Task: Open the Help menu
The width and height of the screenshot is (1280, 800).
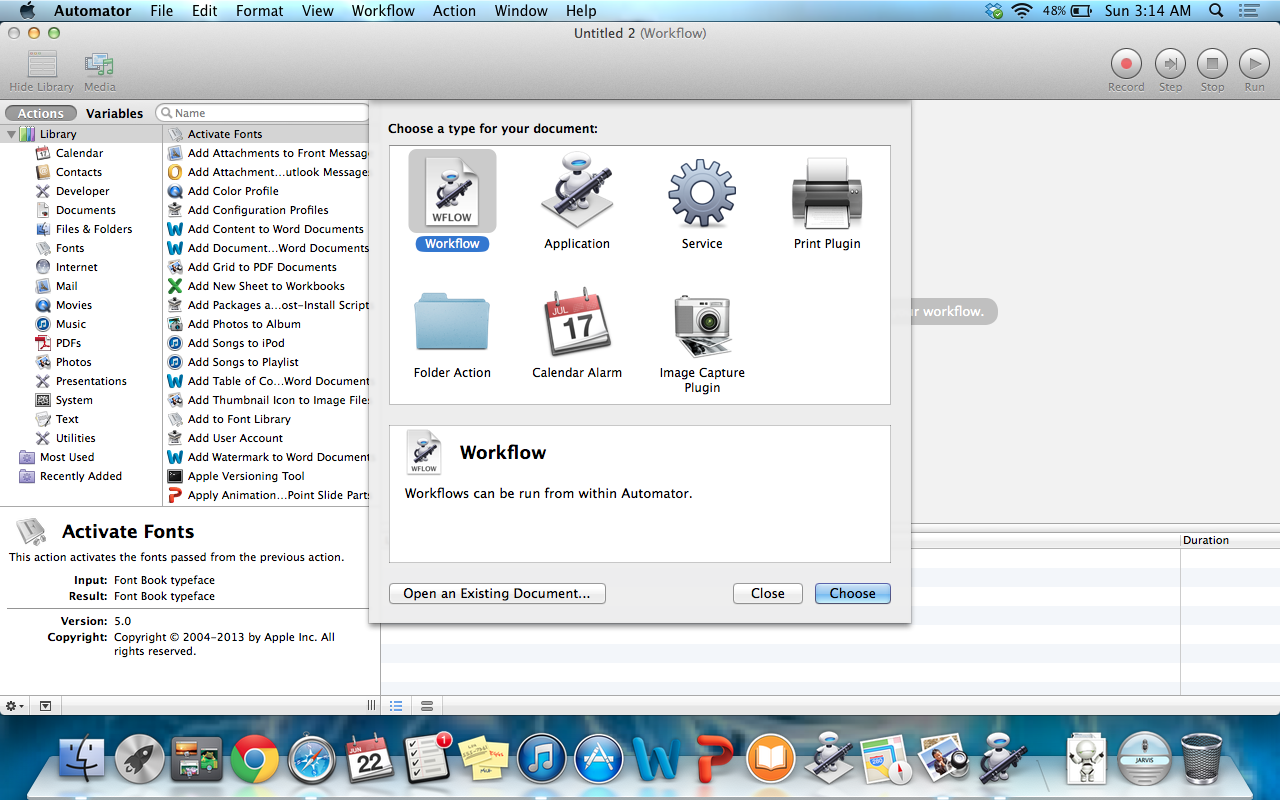Action: tap(581, 11)
